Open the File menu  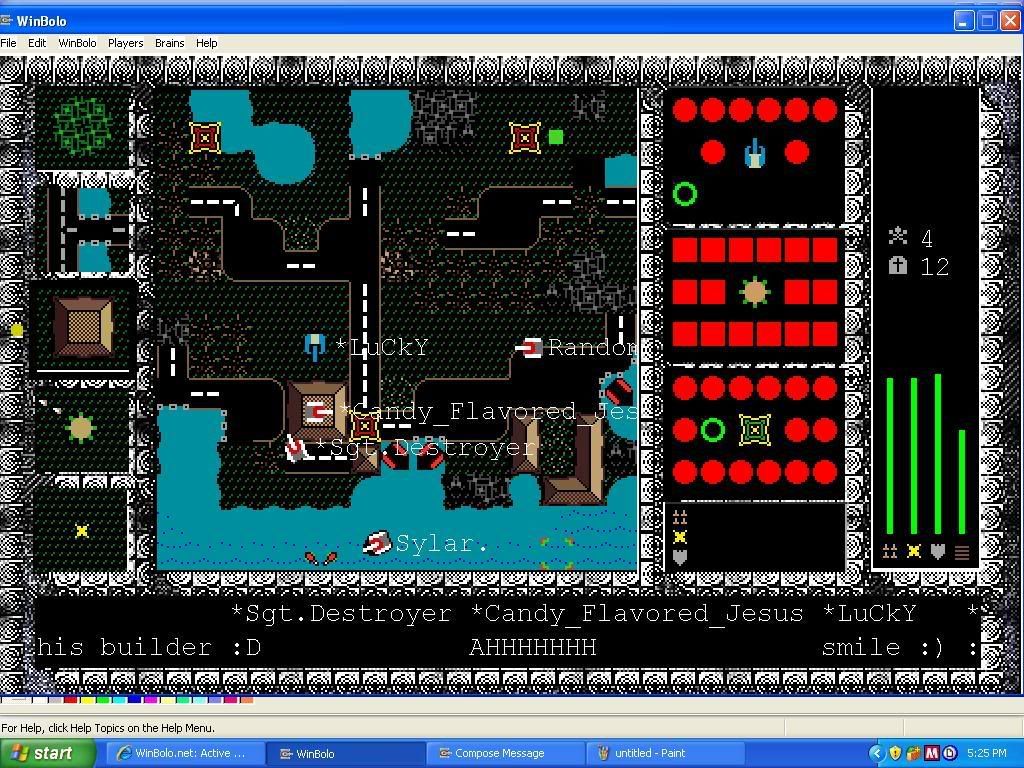point(9,43)
